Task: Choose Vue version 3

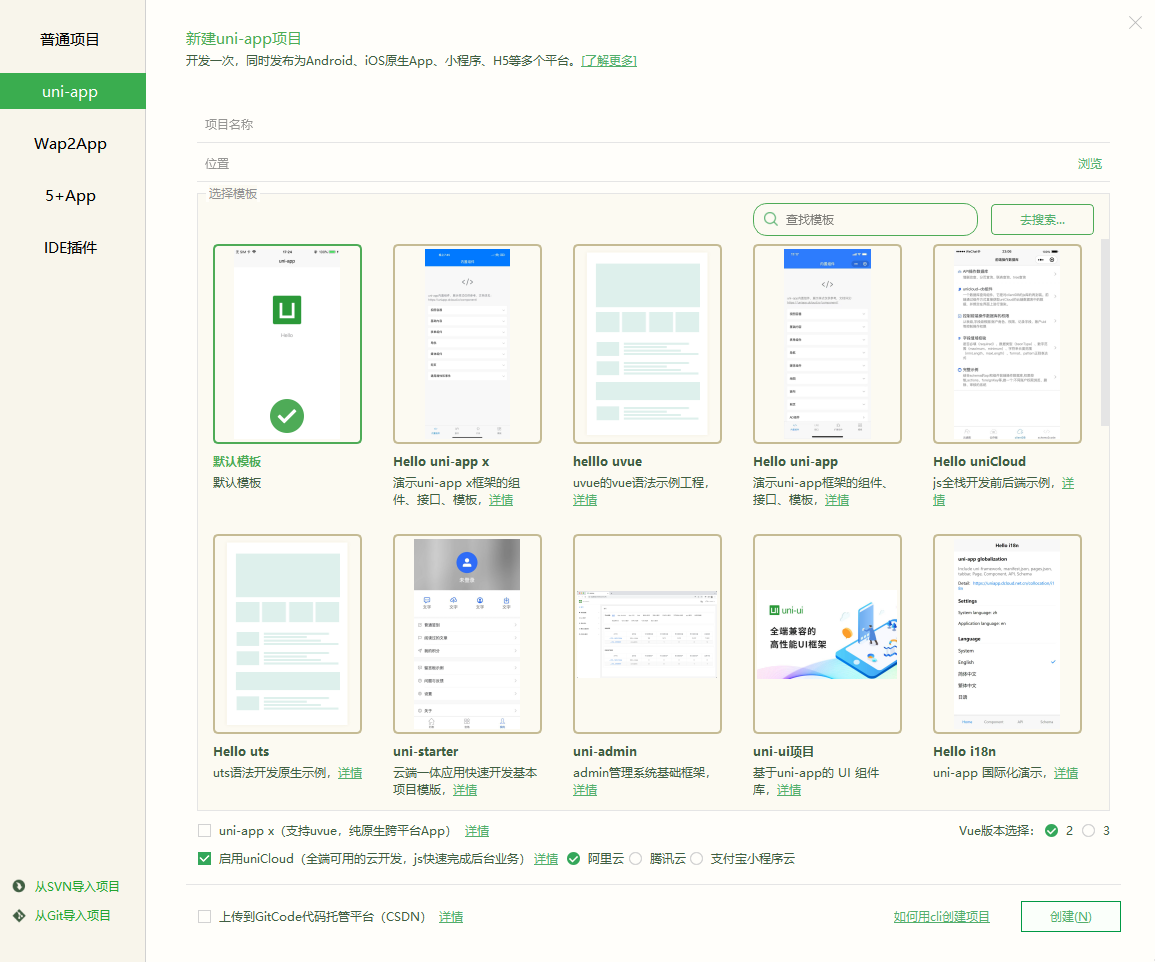Action: click(1090, 830)
